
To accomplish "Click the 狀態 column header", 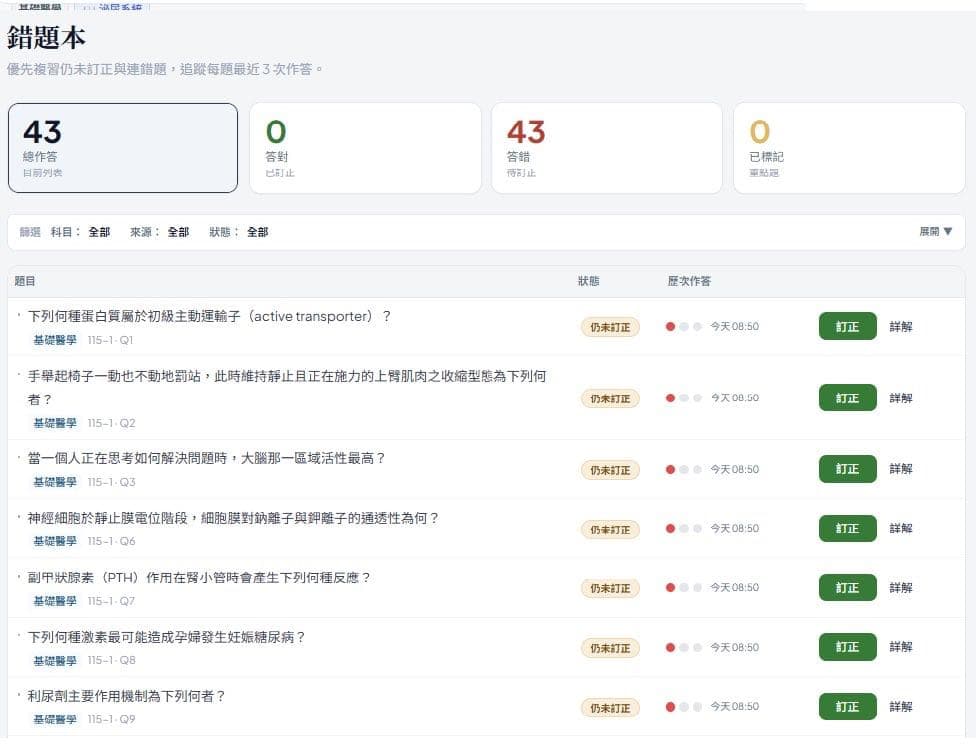I will (x=588, y=282).
